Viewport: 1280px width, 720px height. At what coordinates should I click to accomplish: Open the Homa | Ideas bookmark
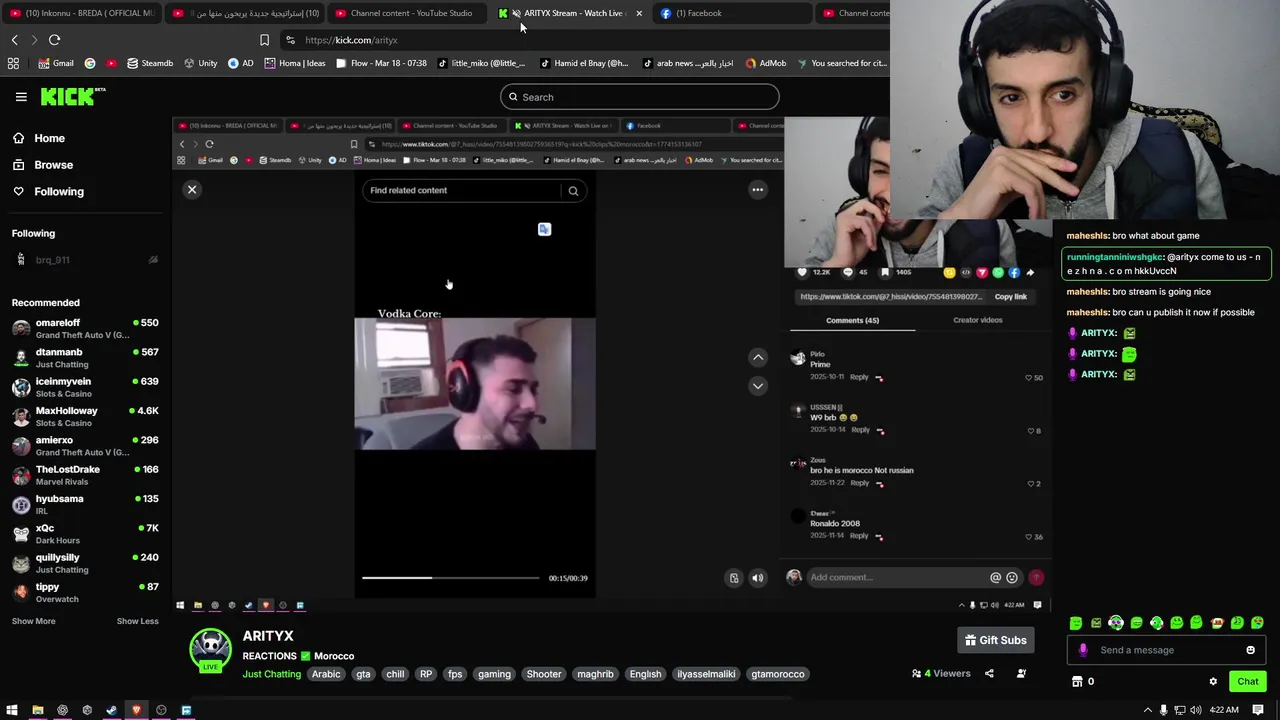point(294,63)
